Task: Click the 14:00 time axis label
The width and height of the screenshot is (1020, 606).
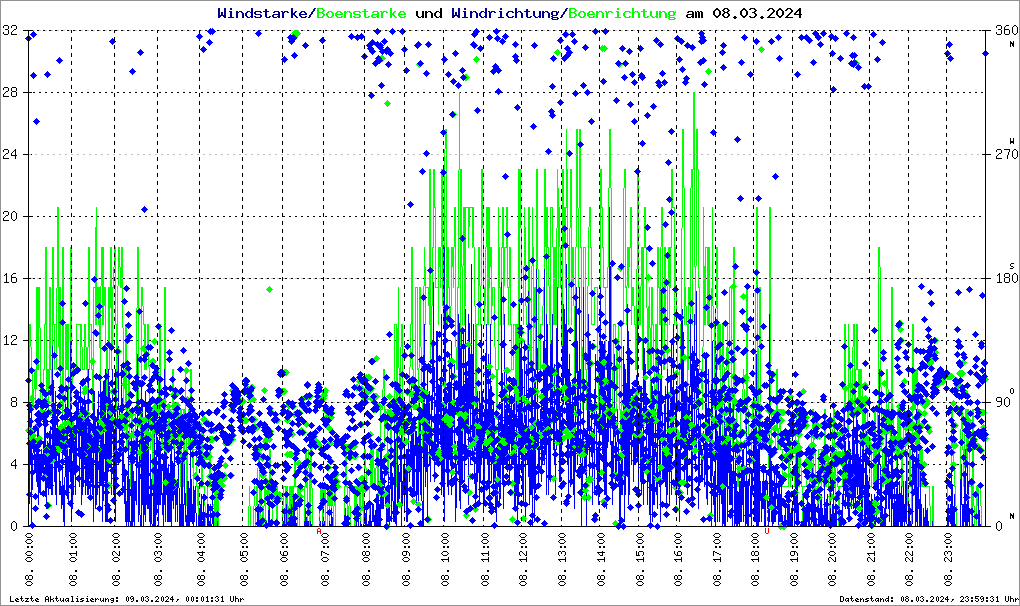Action: tap(601, 559)
